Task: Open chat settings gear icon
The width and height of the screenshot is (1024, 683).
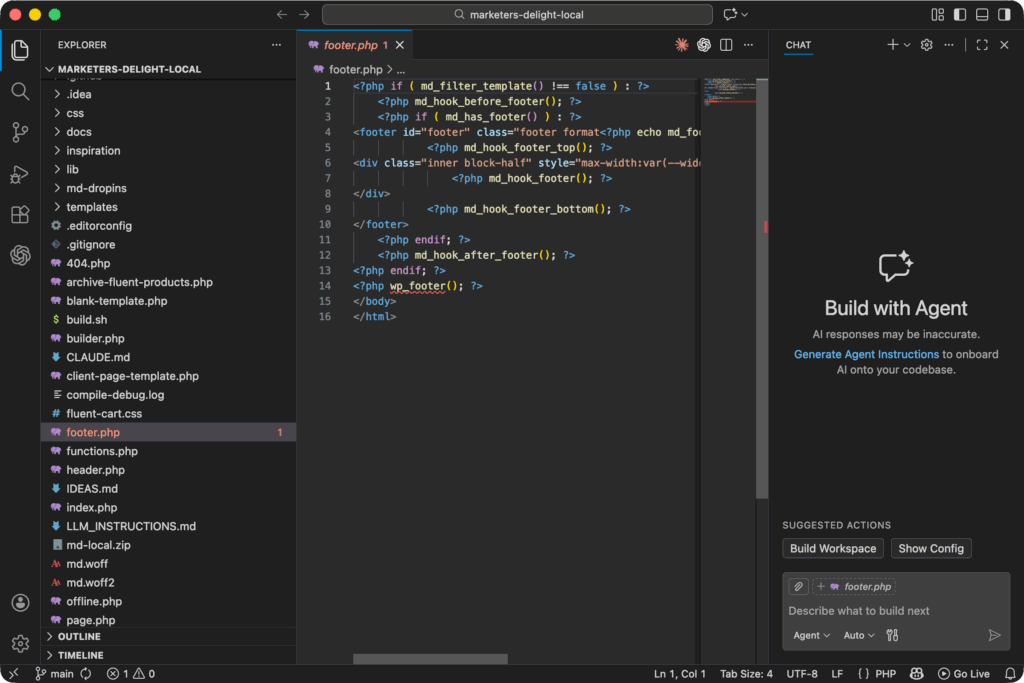Action: tap(926, 45)
